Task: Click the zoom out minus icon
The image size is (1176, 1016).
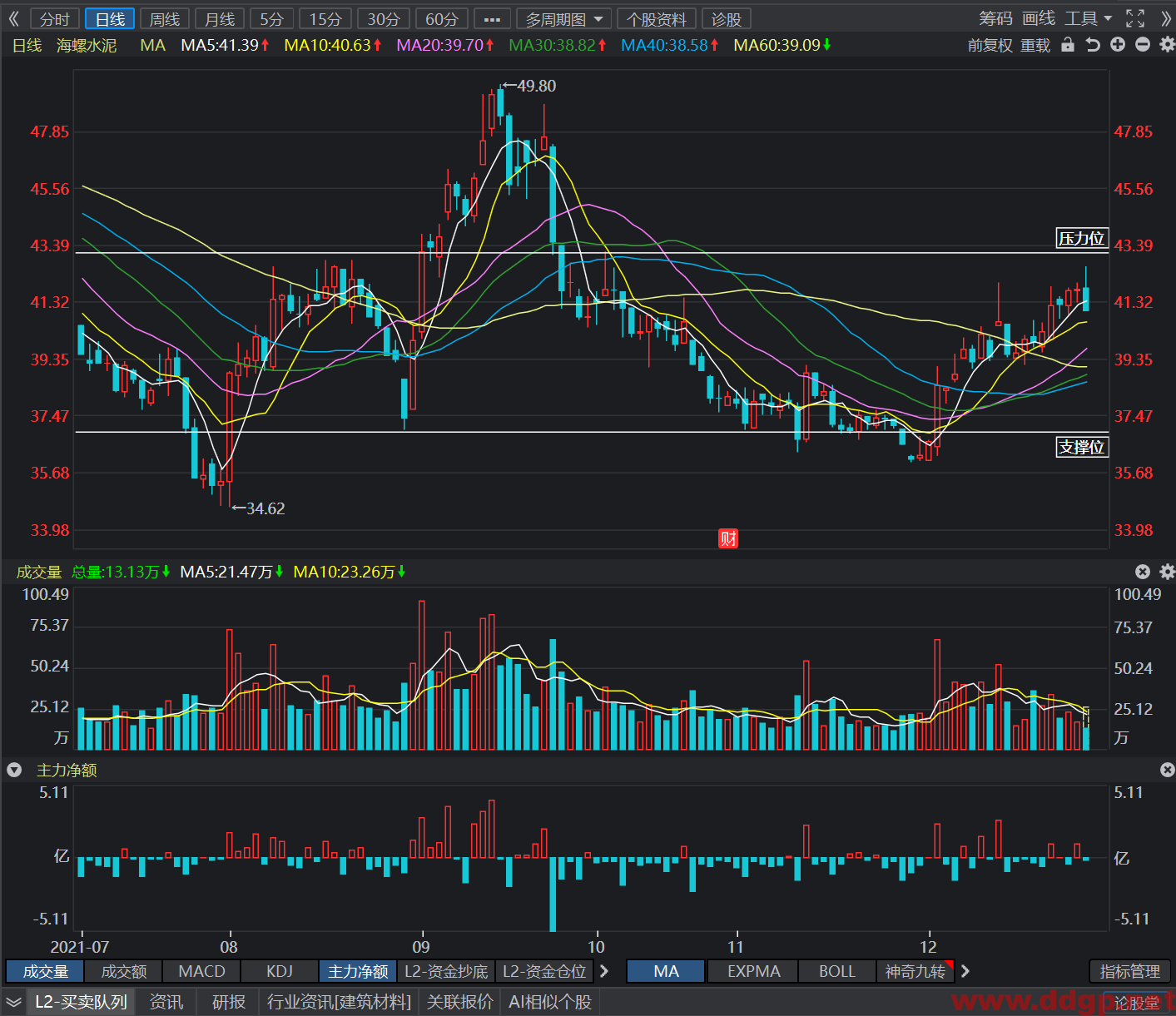Action: click(x=1143, y=45)
